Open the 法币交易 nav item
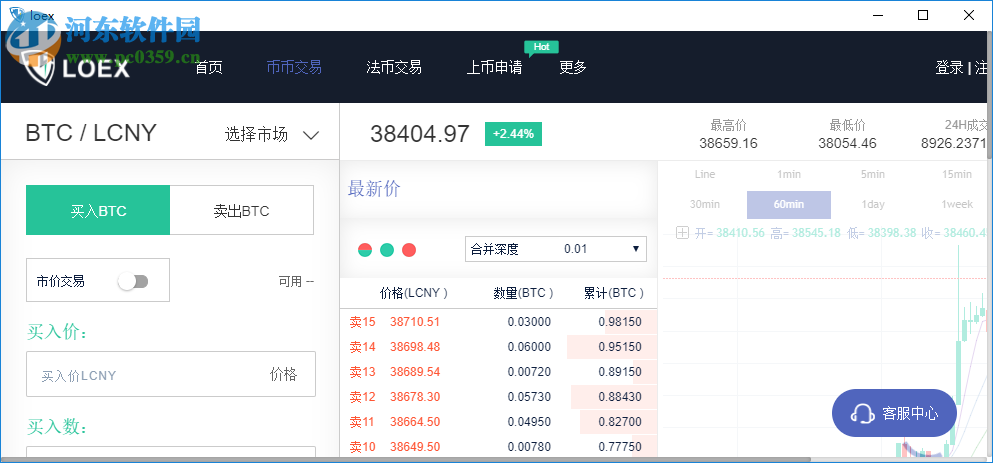Image resolution: width=993 pixels, height=463 pixels. pyautogui.click(x=394, y=67)
